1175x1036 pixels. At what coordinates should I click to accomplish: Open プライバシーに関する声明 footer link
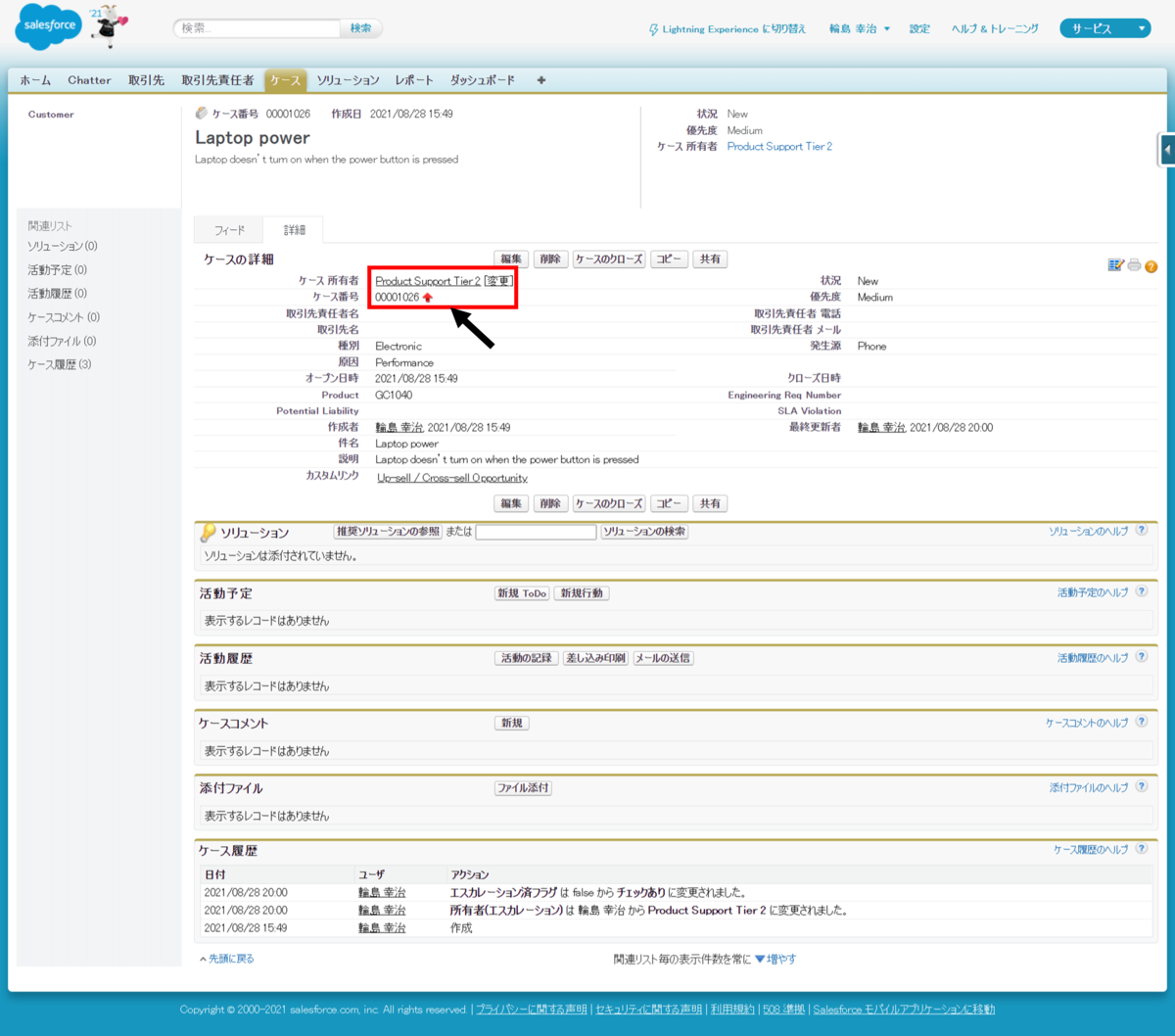532,1010
